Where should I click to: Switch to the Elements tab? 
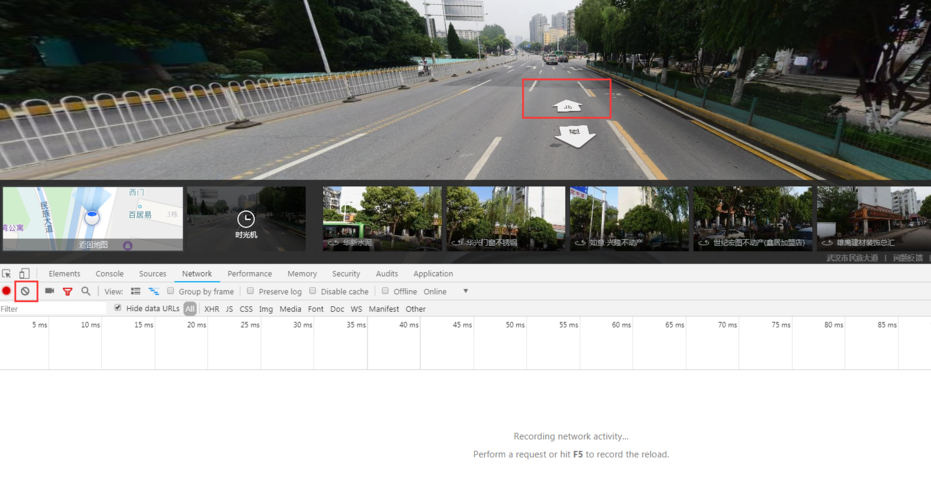(64, 274)
